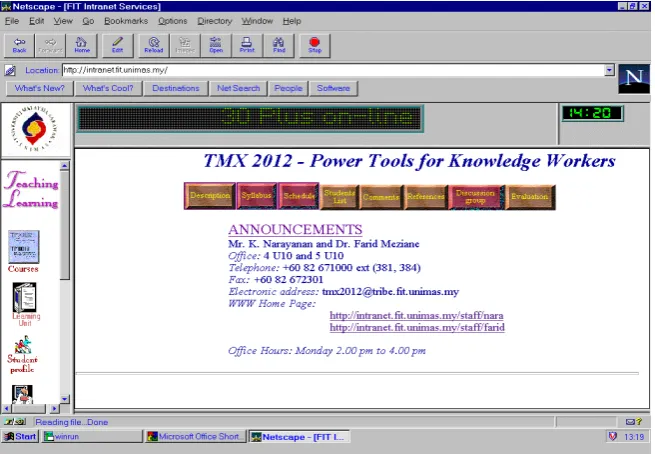Click the tmx2012@tribe.fit.unimas.my email address
Image resolution: width=655 pixels, height=454 pixels.
click(390, 292)
